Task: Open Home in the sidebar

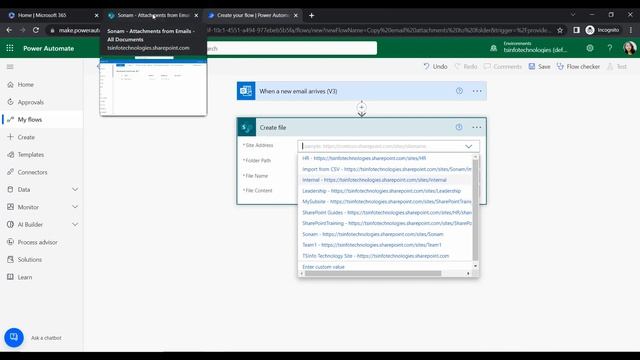Action: click(x=25, y=84)
